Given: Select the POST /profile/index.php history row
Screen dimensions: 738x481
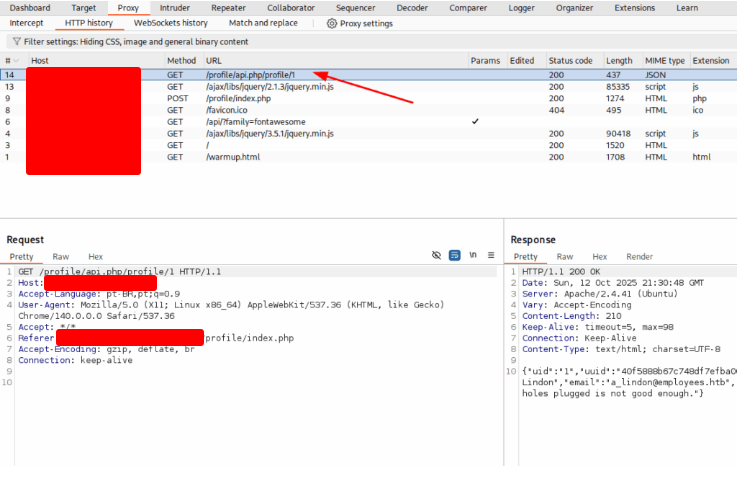Looking at the screenshot, I should pyautogui.click(x=238, y=99).
